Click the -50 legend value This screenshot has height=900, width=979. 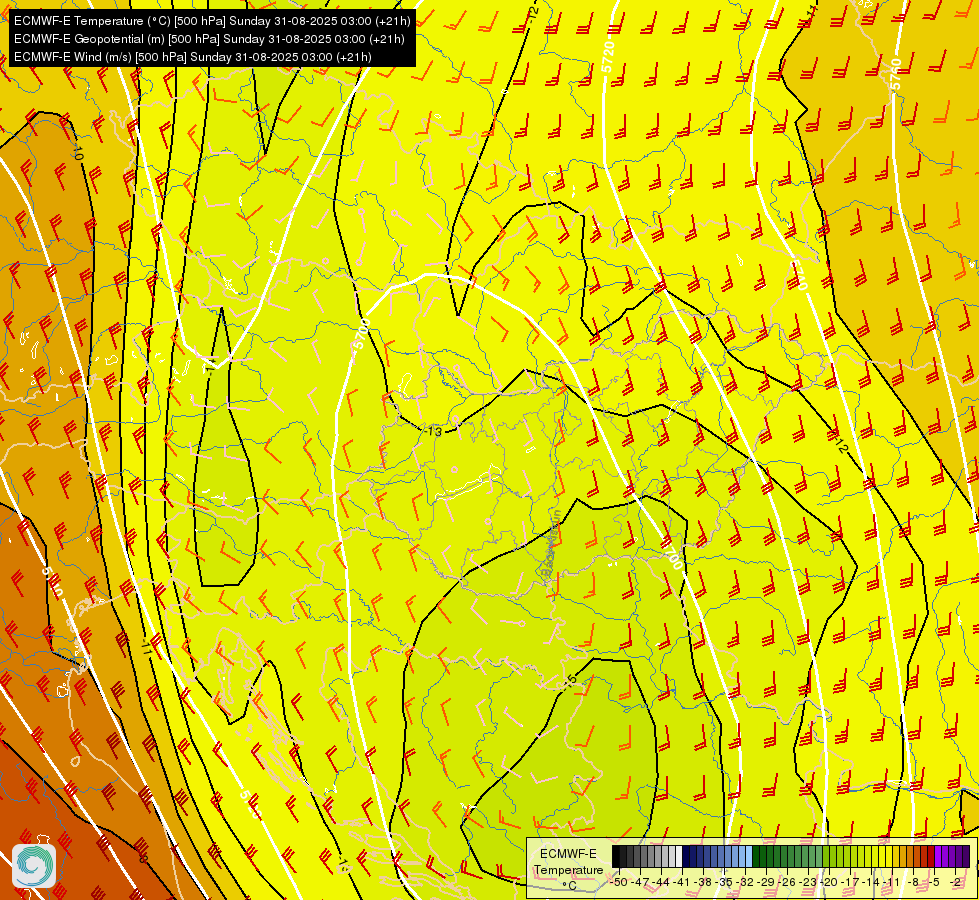(619, 882)
